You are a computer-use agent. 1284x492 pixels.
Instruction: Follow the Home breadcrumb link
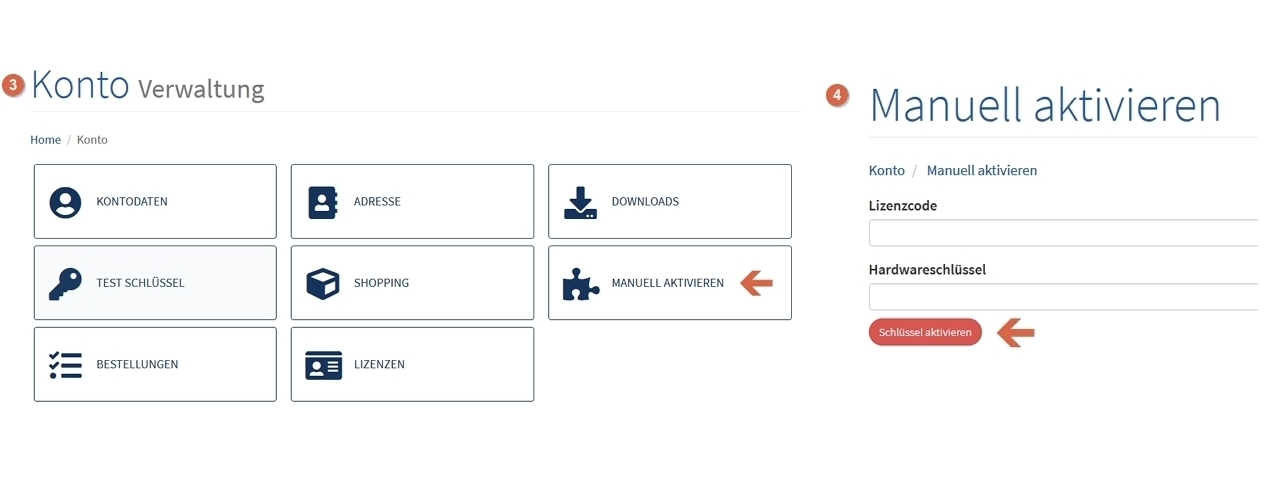coord(45,140)
